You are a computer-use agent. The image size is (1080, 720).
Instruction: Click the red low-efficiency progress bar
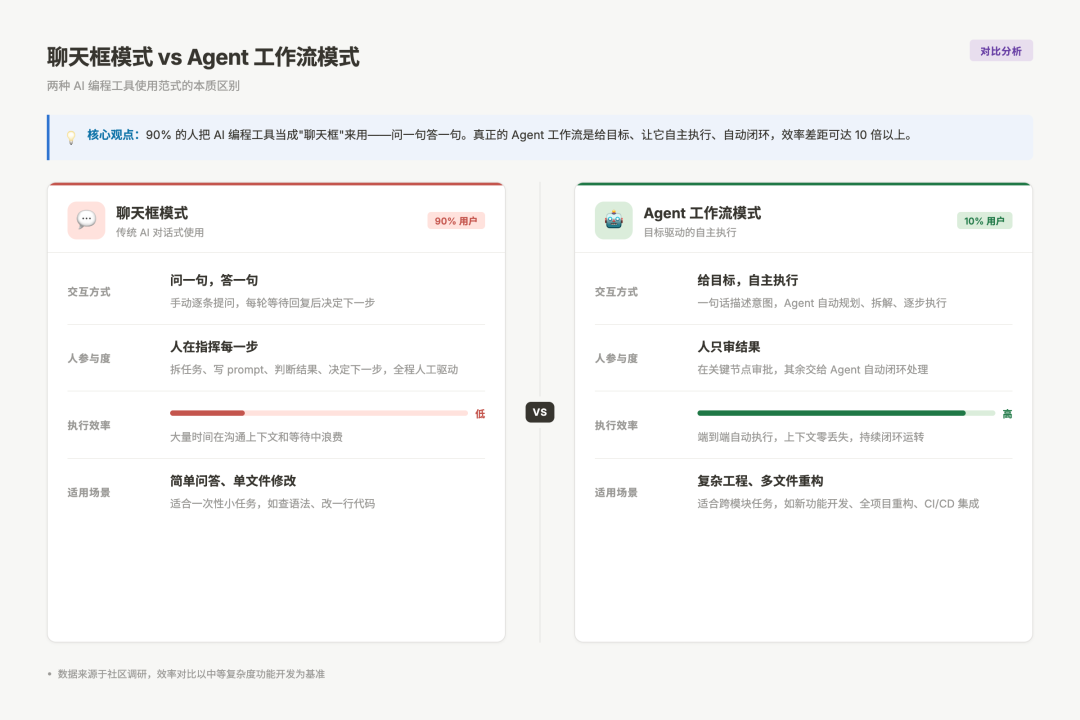319,413
